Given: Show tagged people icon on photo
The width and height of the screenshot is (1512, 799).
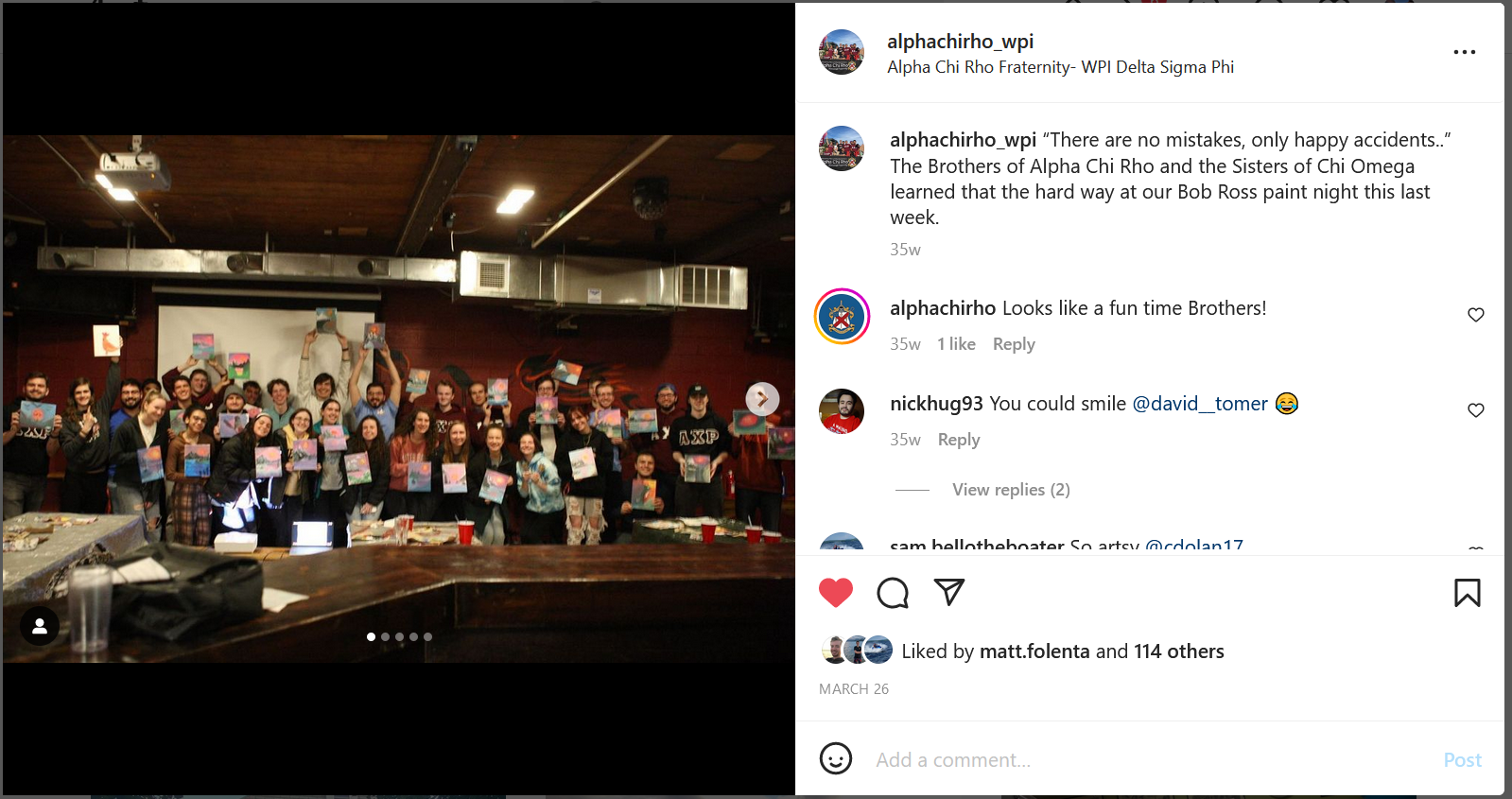Looking at the screenshot, I should click(x=40, y=626).
